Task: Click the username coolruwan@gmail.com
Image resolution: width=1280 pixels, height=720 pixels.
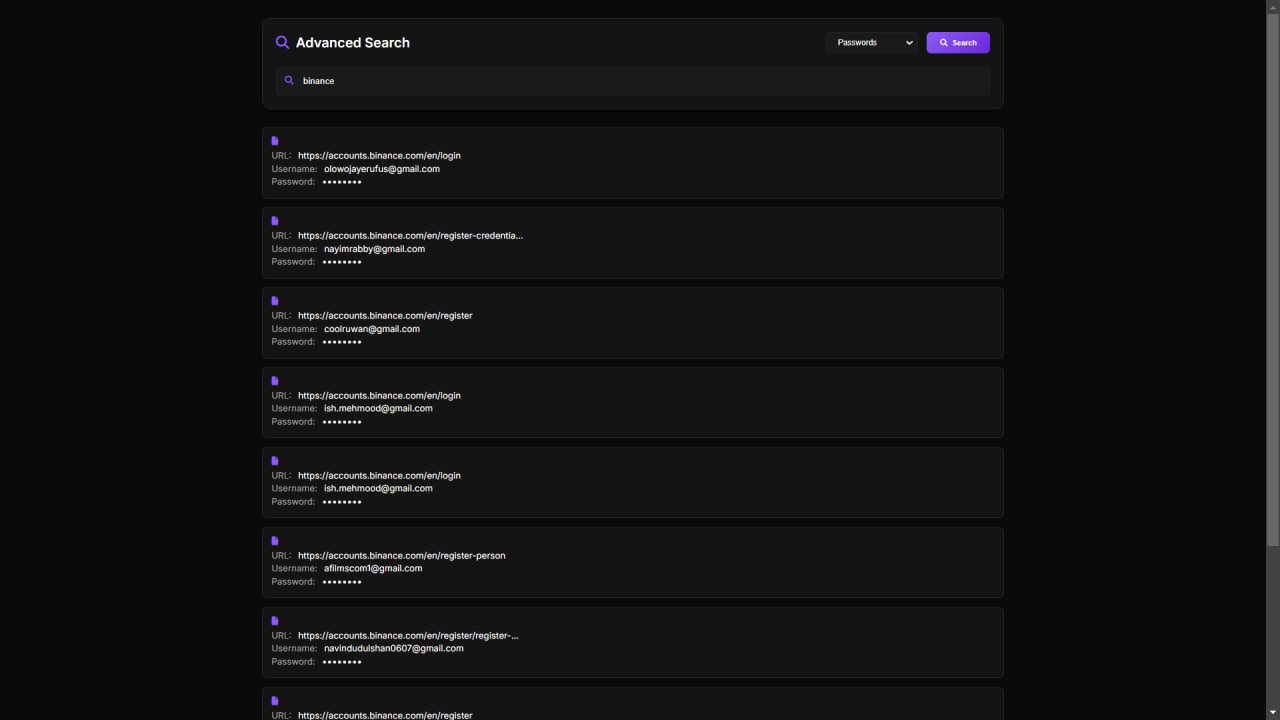Action: coord(372,329)
